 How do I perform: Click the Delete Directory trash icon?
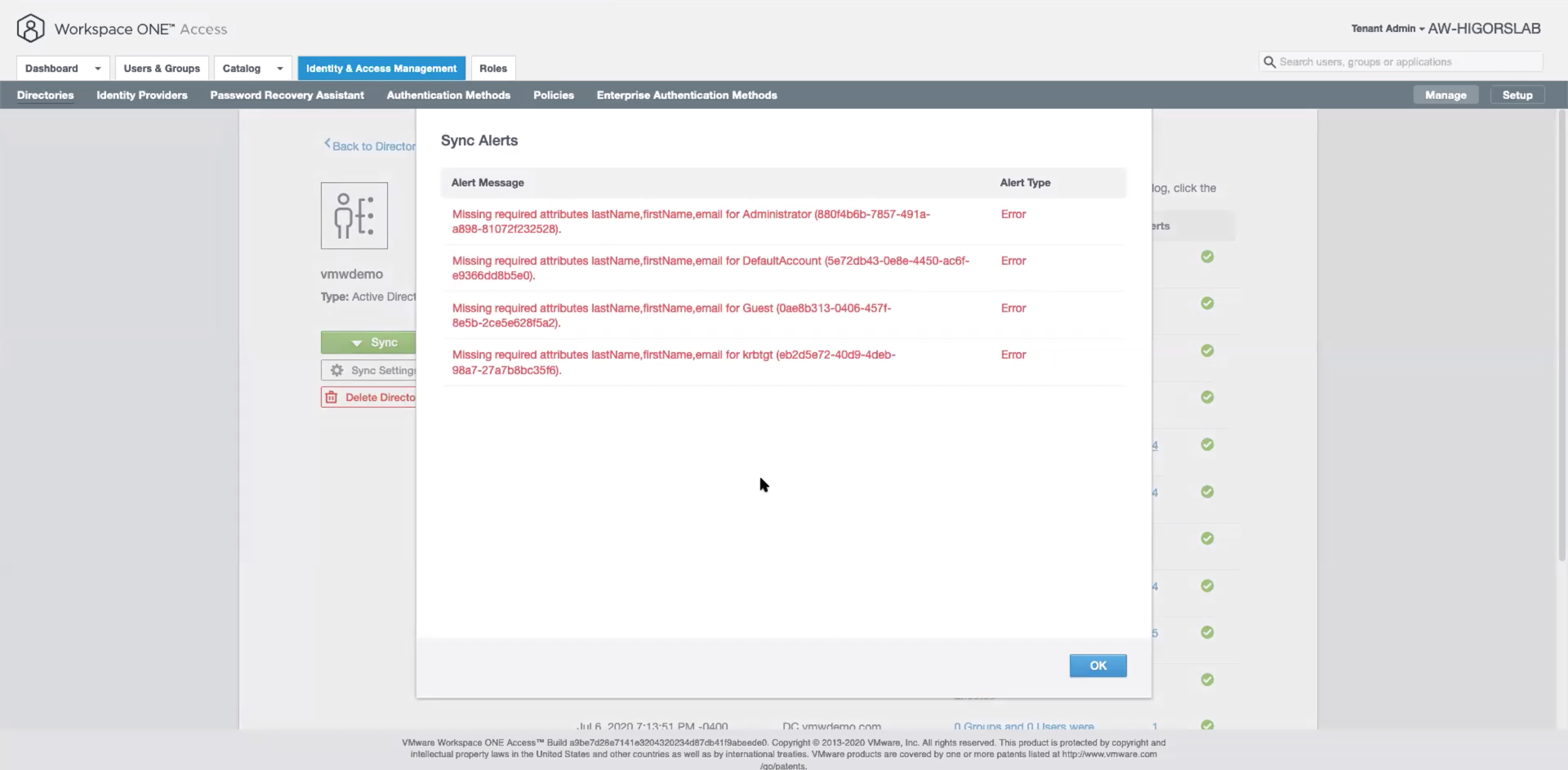pyautogui.click(x=331, y=398)
